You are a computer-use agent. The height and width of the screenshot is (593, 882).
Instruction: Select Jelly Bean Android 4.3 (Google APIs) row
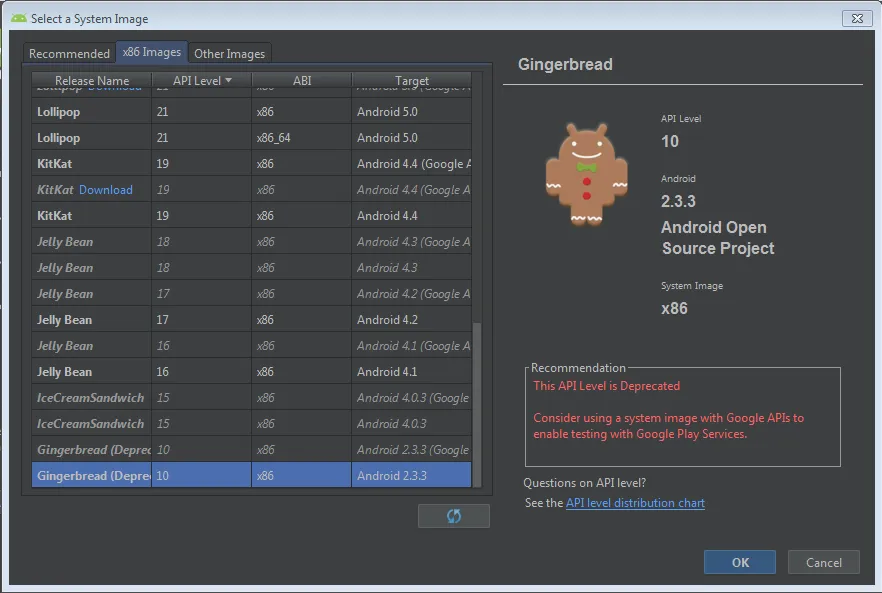[251, 242]
